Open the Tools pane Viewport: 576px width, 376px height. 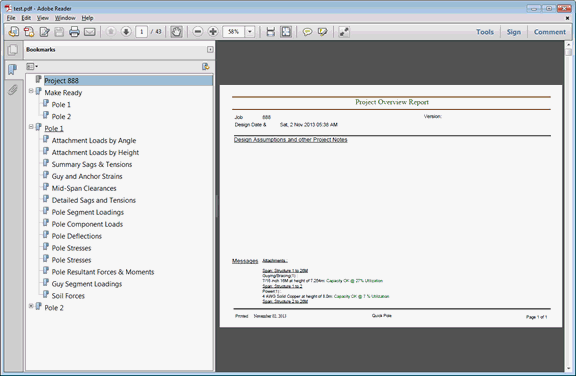tap(485, 32)
